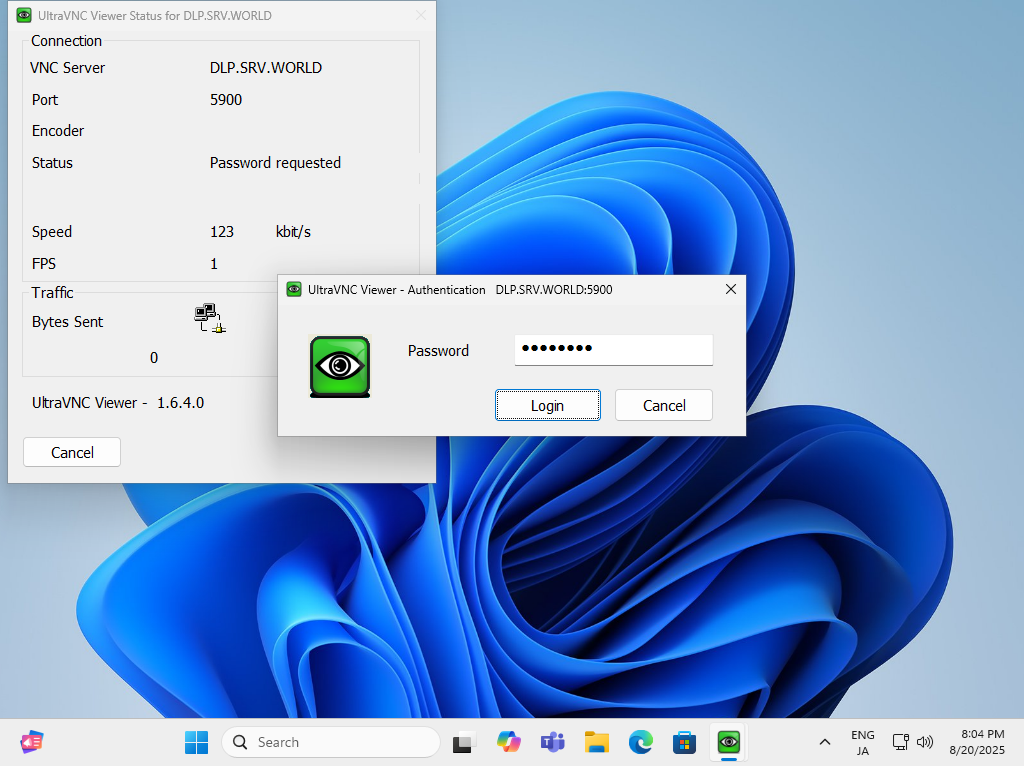Screen dimensions: 1024x766
Task: Click the version text 1.6.4.0
Action: point(180,403)
